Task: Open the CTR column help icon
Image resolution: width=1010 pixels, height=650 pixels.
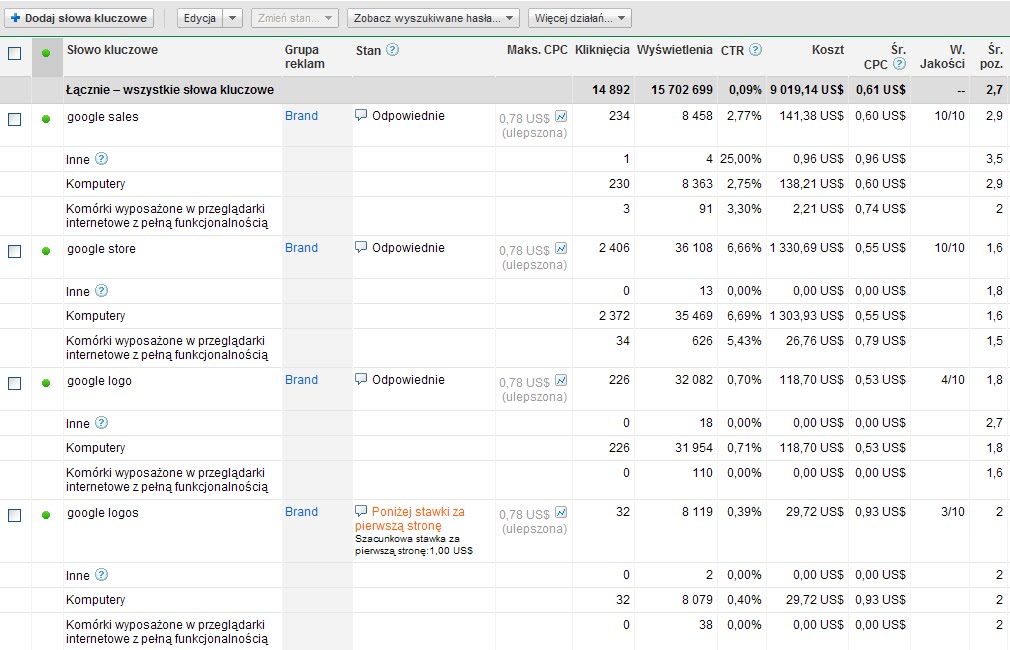Action: (756, 50)
